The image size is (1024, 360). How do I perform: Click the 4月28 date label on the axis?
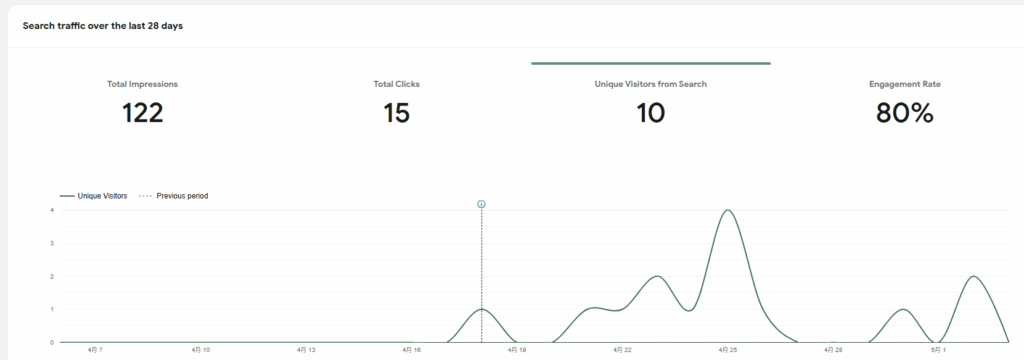[833, 350]
